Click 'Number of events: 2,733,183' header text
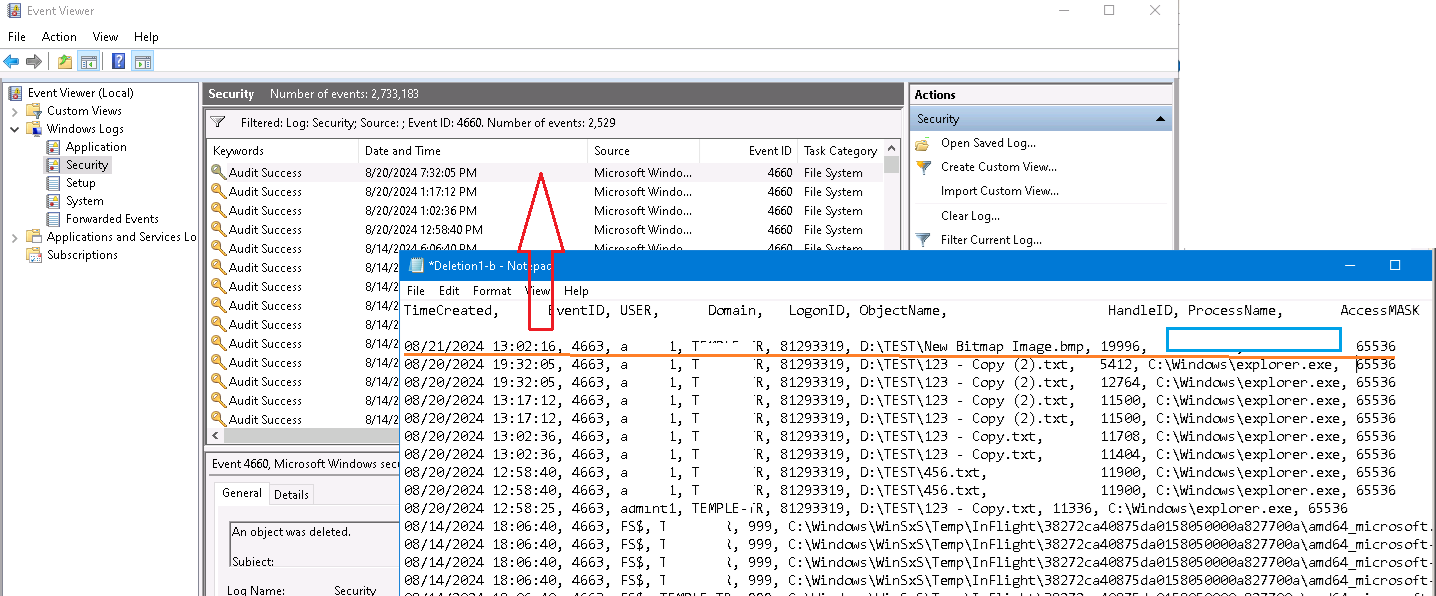The height and width of the screenshot is (596, 1436). pos(344,94)
